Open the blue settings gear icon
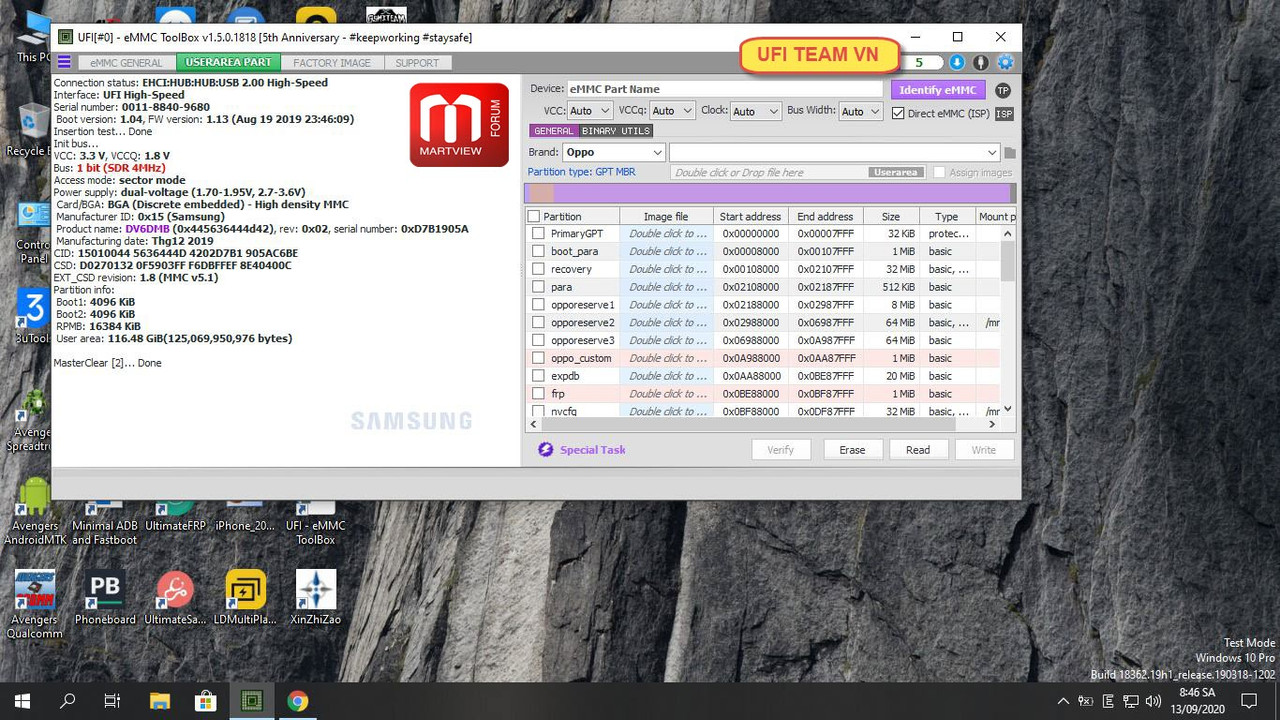The image size is (1280, 720). point(1005,62)
